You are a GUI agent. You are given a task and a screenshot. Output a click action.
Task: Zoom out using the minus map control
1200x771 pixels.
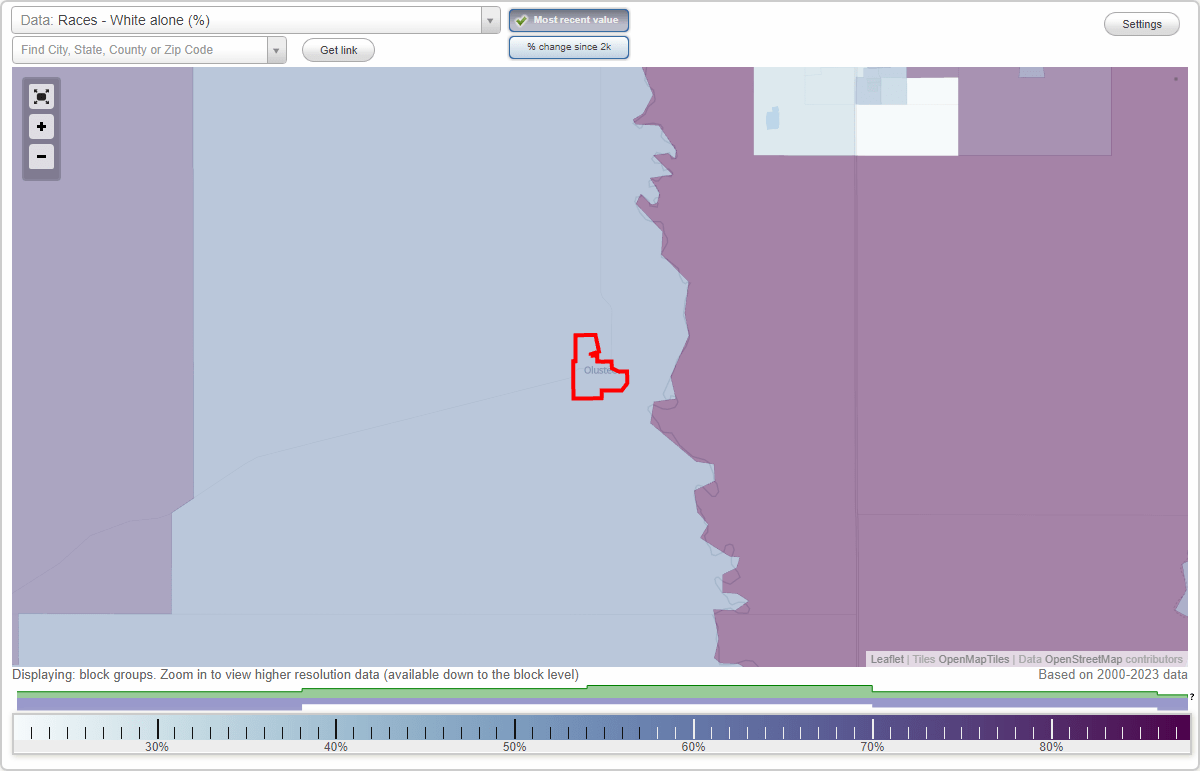[41, 157]
